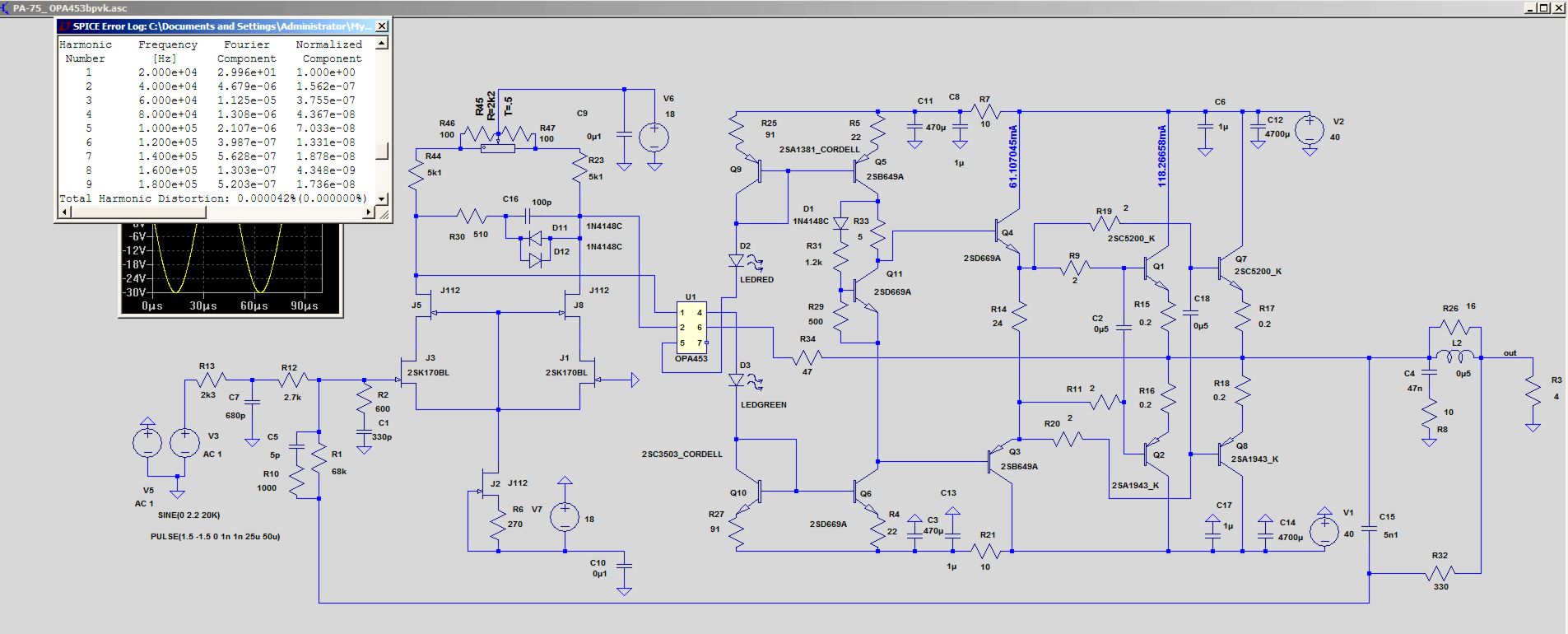The width and height of the screenshot is (1568, 634).
Task: Select the Q7 2SC5200_K transistor symbol
Action: point(1231,268)
